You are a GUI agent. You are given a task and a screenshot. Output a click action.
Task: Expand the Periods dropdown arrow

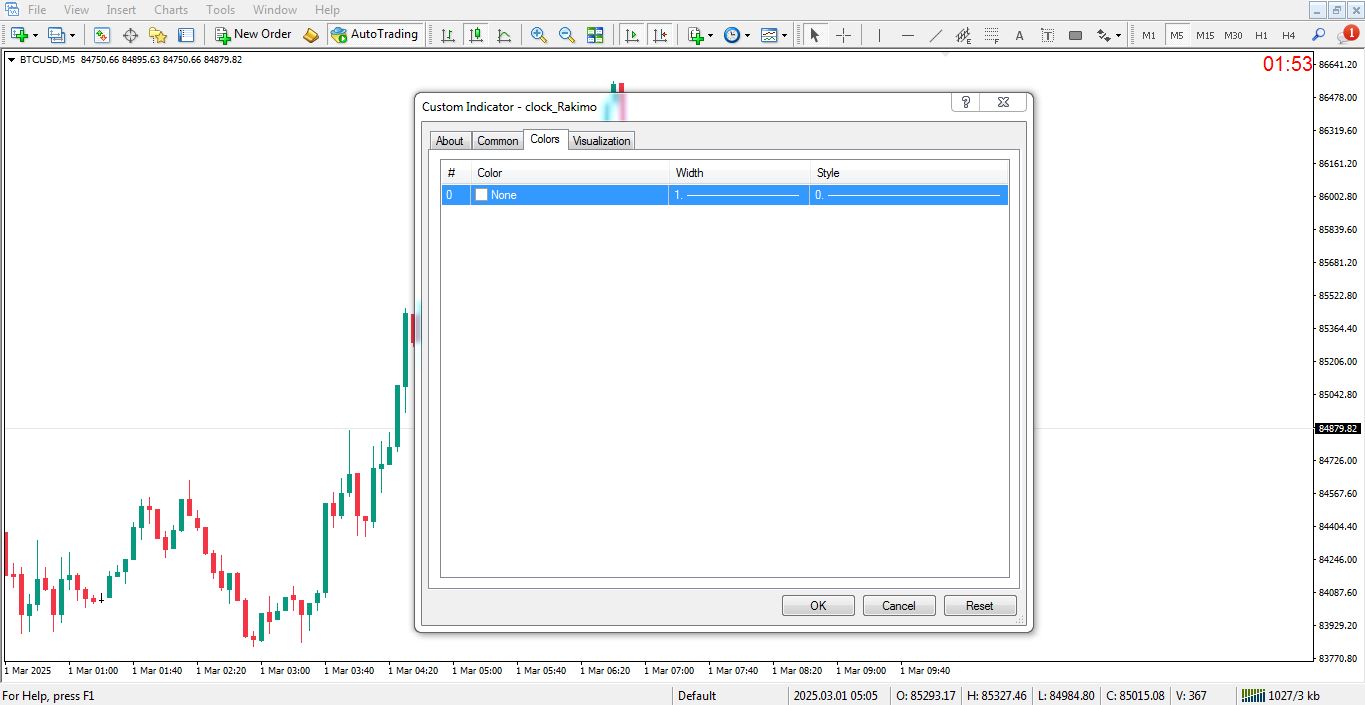pos(747,35)
